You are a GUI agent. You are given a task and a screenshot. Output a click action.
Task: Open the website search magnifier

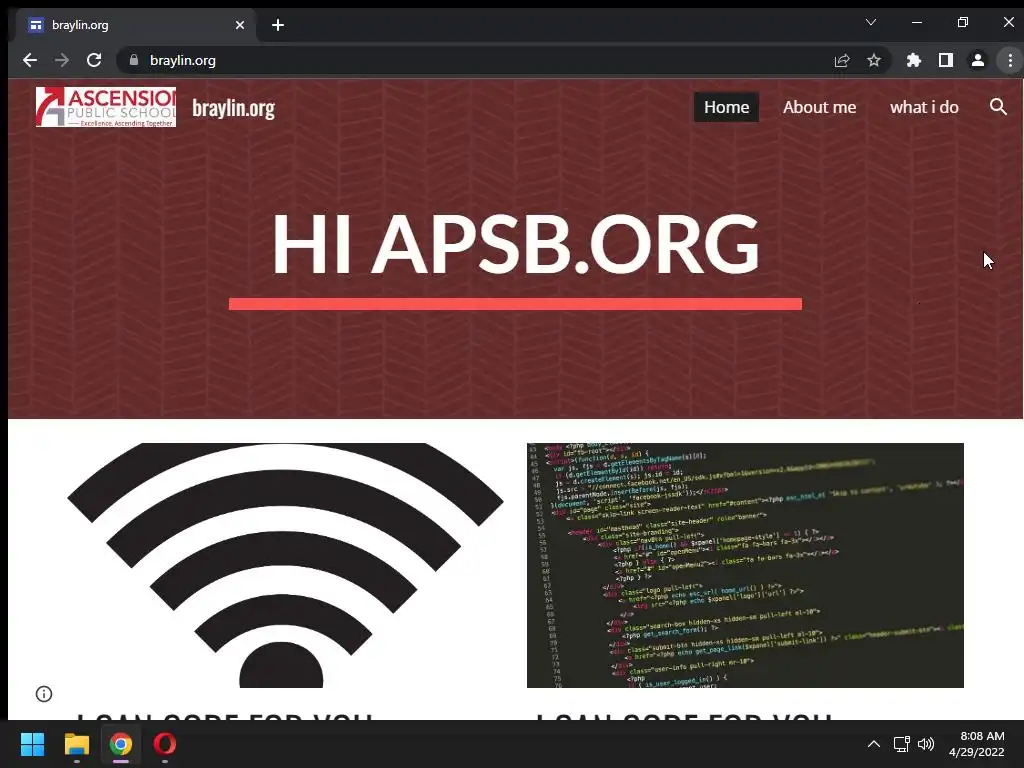(998, 106)
